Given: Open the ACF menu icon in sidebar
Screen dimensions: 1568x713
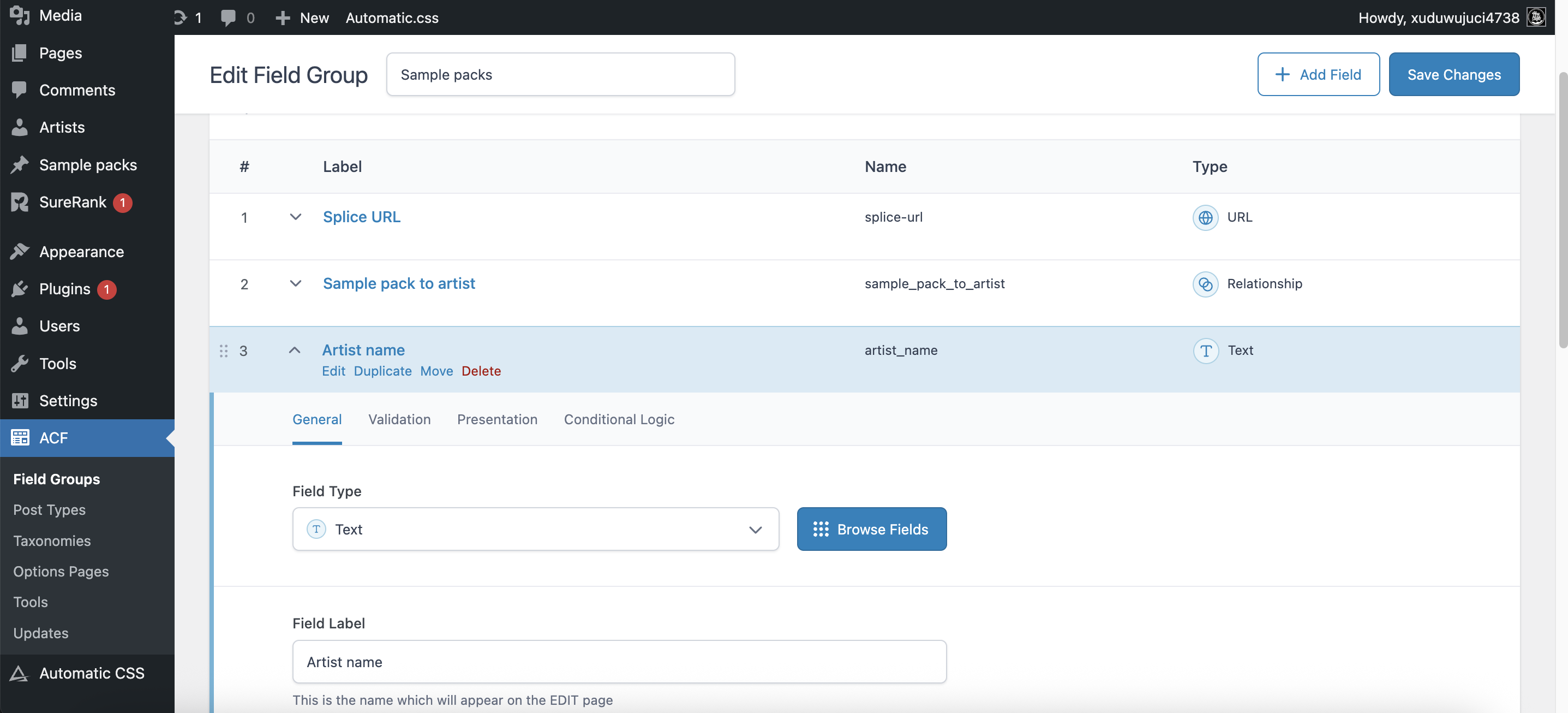Looking at the screenshot, I should pyautogui.click(x=20, y=437).
